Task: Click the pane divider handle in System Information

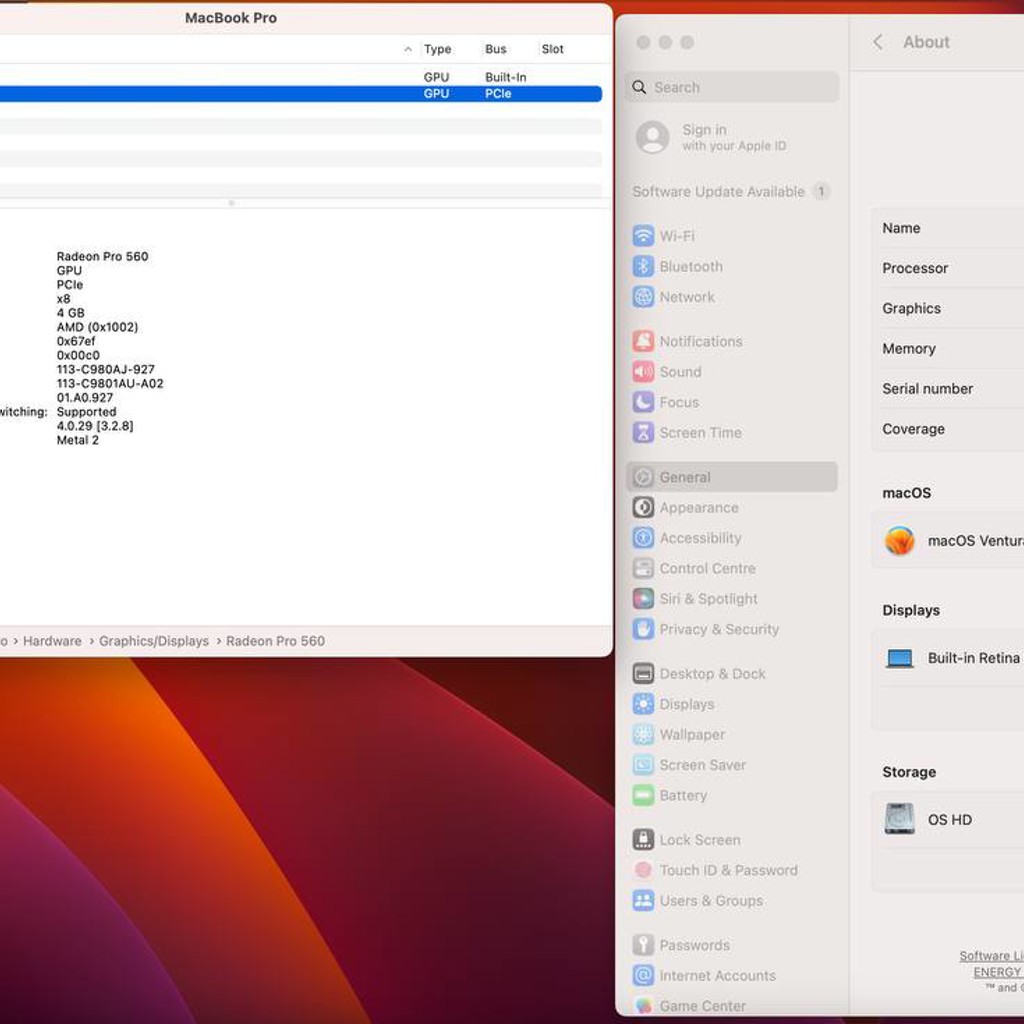Action: click(x=231, y=203)
